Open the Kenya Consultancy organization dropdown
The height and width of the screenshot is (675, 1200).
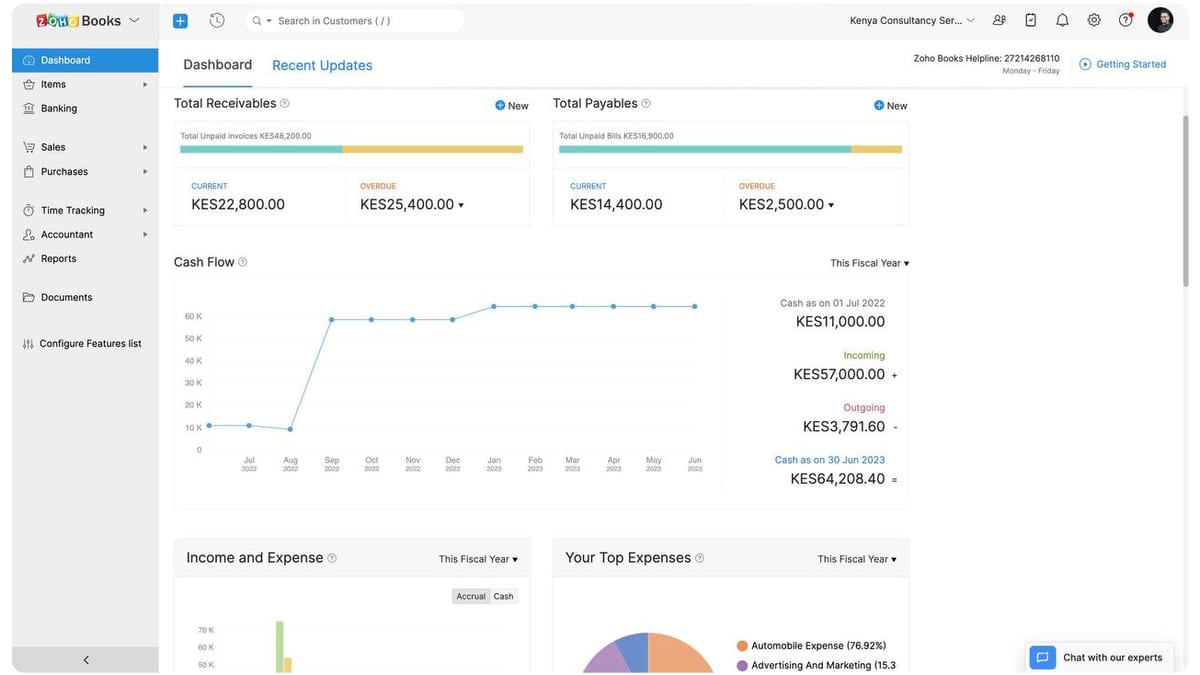click(x=912, y=20)
